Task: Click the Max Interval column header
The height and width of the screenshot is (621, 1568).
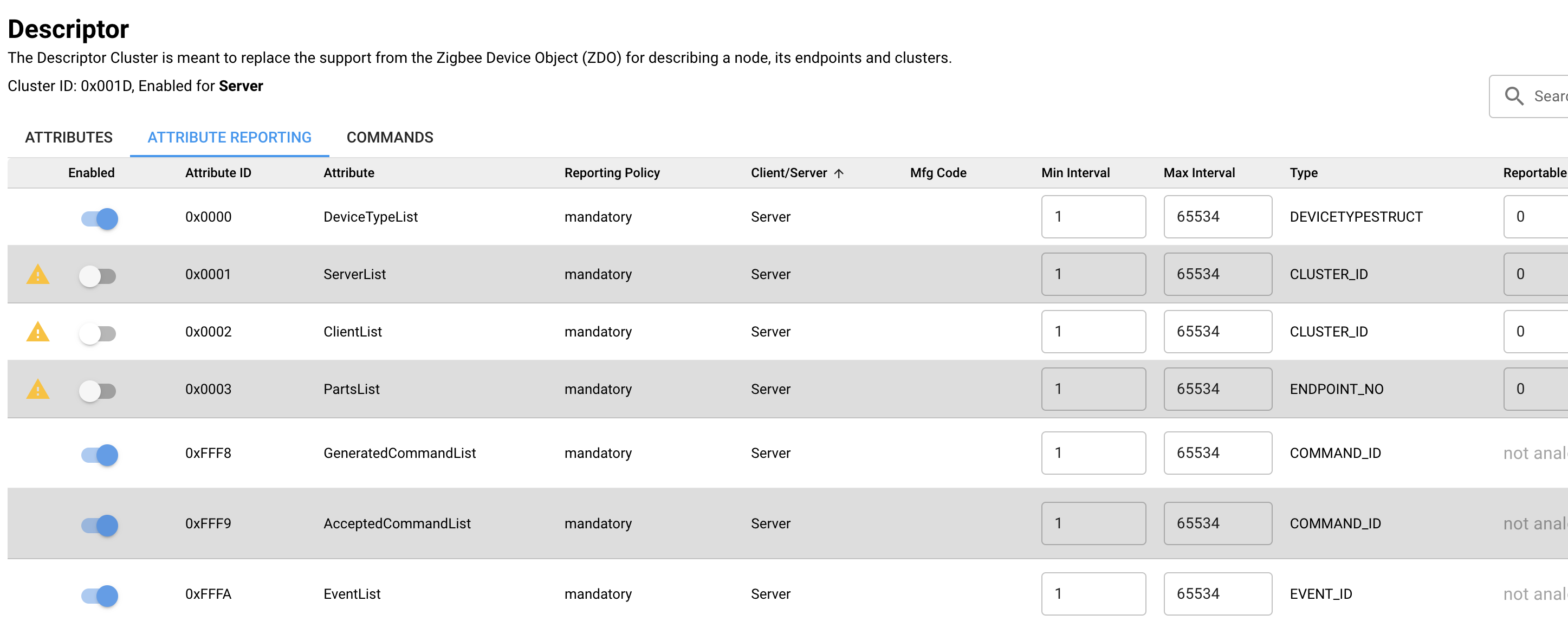Action: (x=1199, y=173)
